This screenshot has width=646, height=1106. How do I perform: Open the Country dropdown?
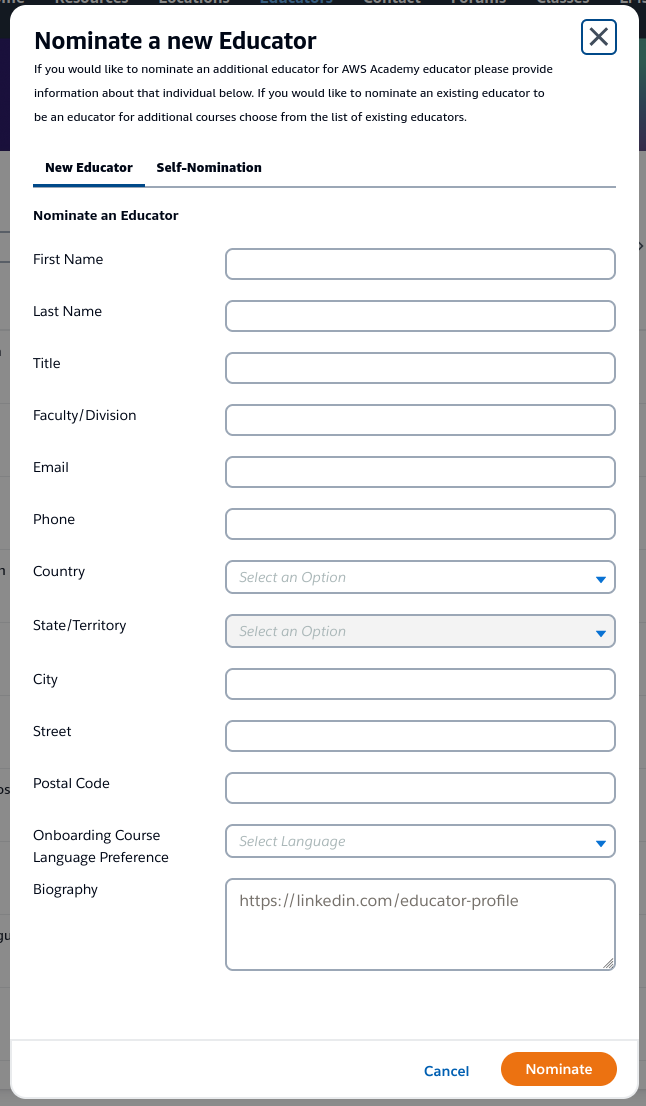click(x=420, y=578)
